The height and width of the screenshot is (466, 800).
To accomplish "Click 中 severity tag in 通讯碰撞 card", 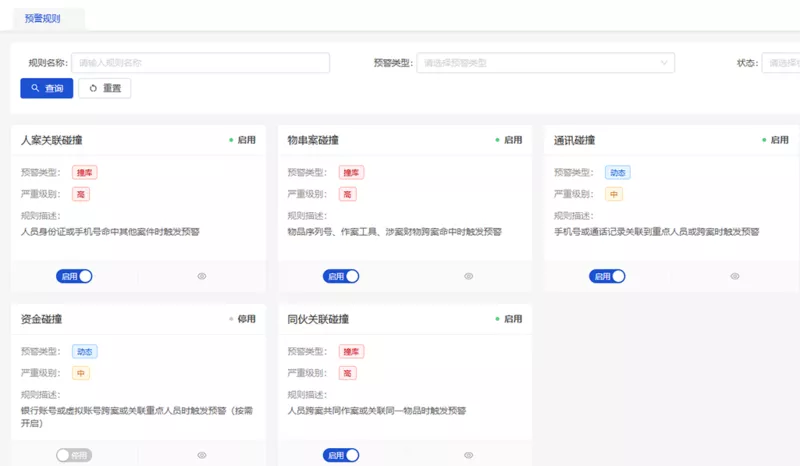I will coord(614,194).
